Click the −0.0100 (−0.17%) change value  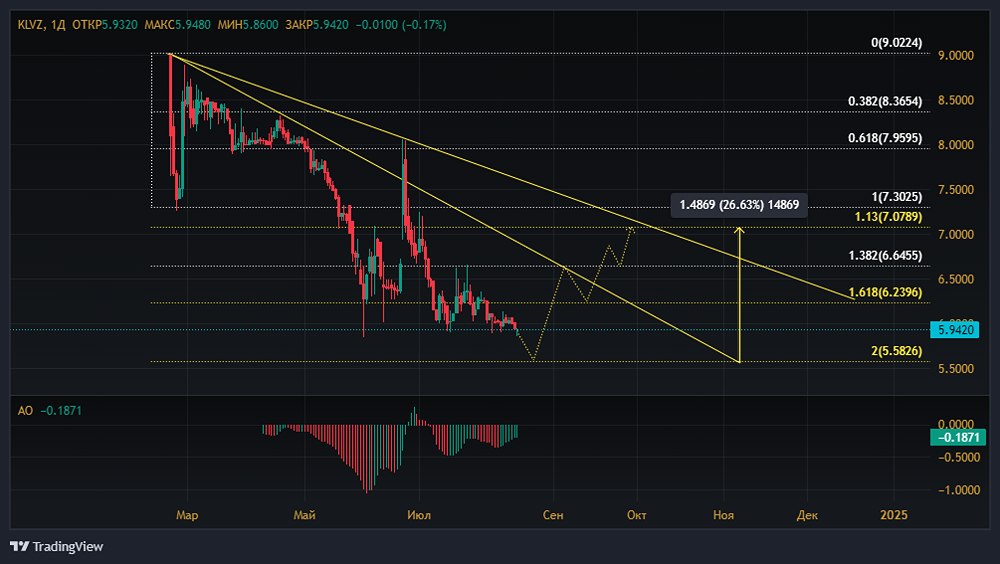(x=401, y=25)
